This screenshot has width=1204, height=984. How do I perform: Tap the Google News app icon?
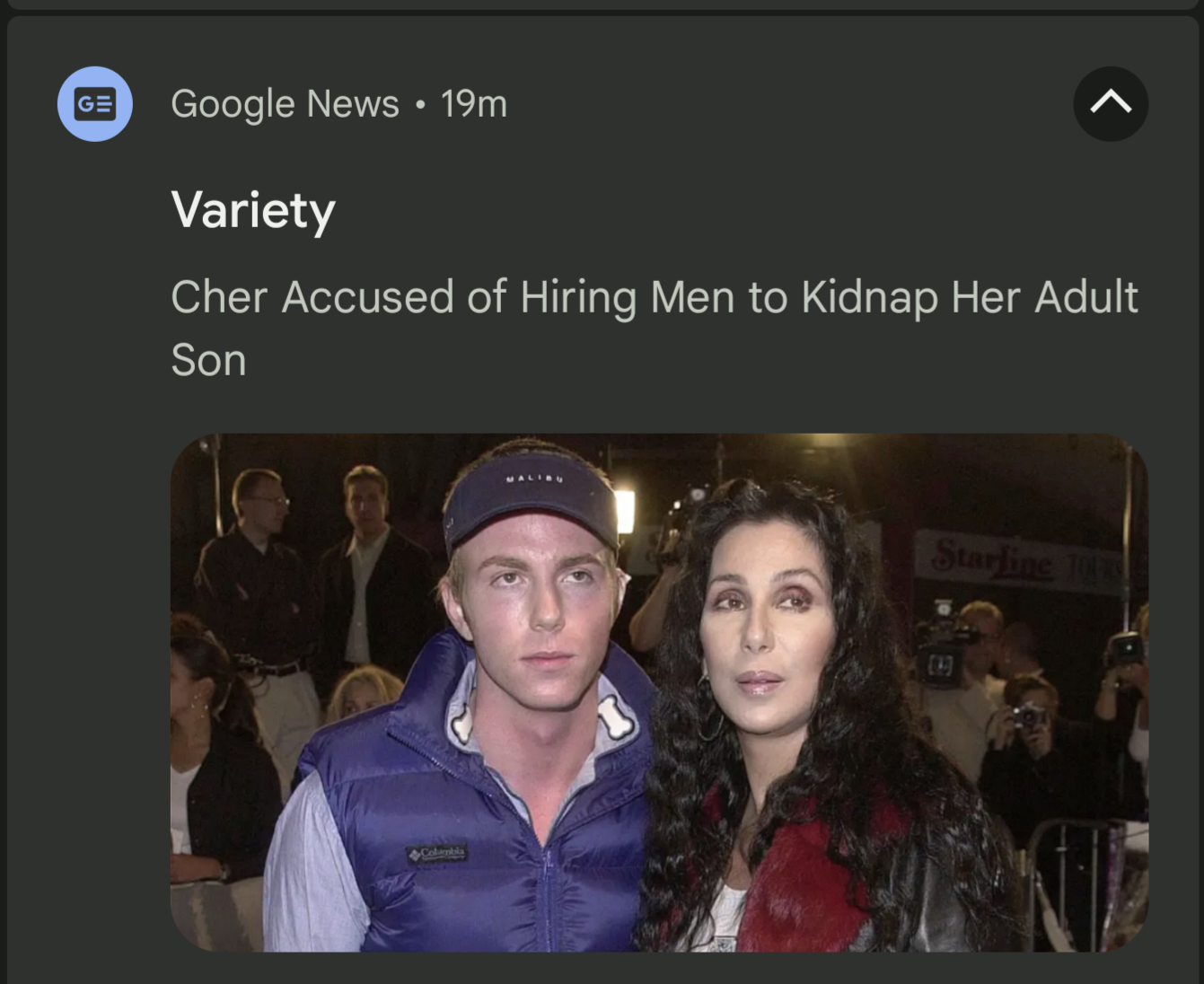click(x=94, y=104)
